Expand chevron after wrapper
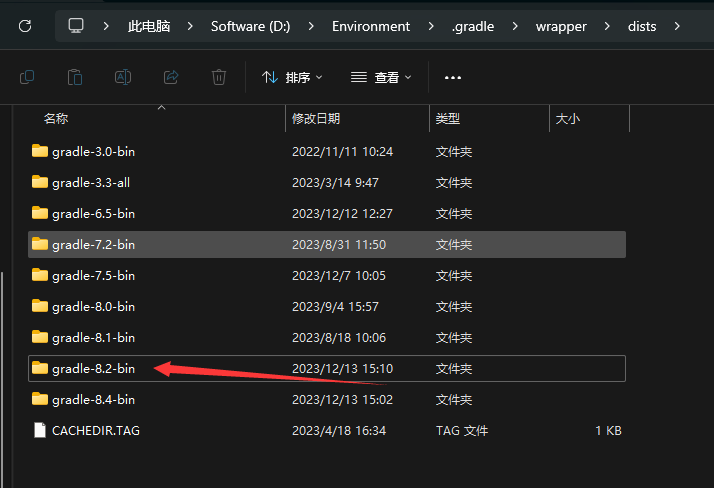Viewport: 714px width, 488px height. [x=607, y=26]
